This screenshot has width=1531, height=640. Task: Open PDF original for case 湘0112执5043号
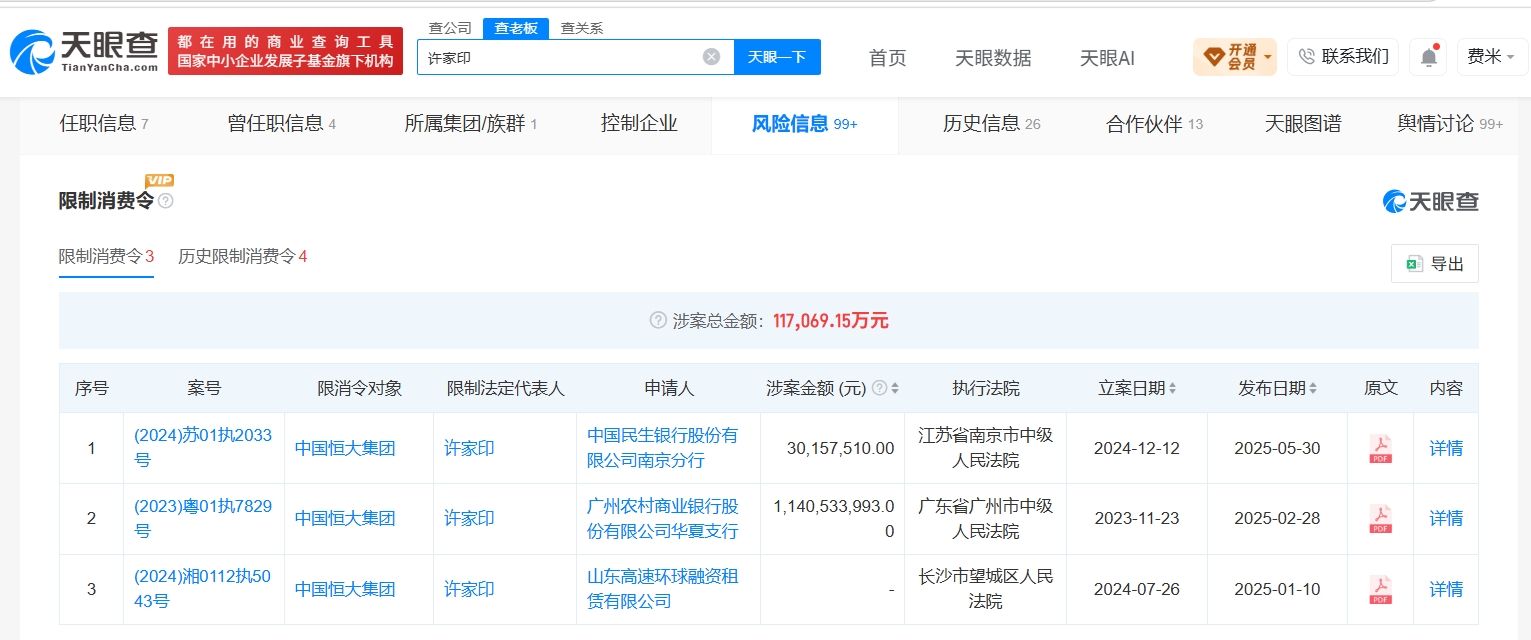click(1380, 589)
